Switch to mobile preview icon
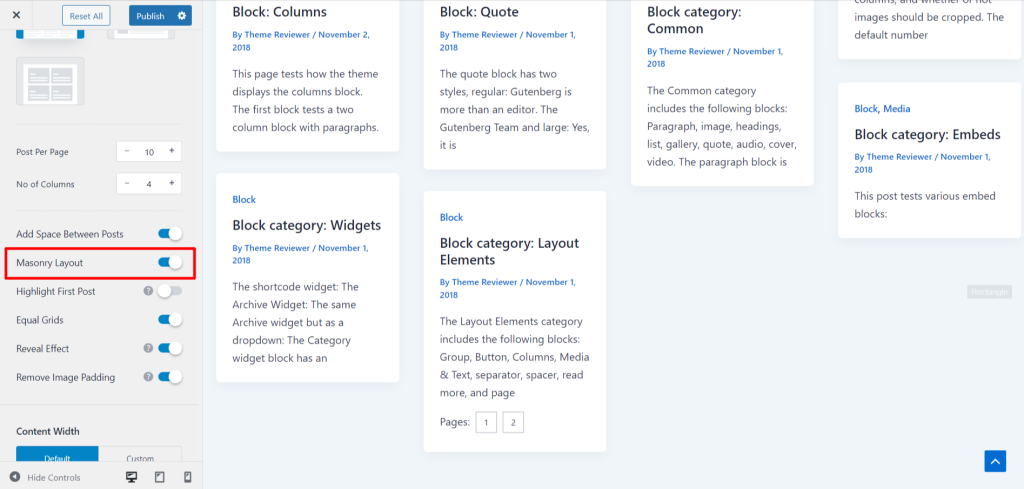Screen dimensions: 1024x489 (187, 477)
